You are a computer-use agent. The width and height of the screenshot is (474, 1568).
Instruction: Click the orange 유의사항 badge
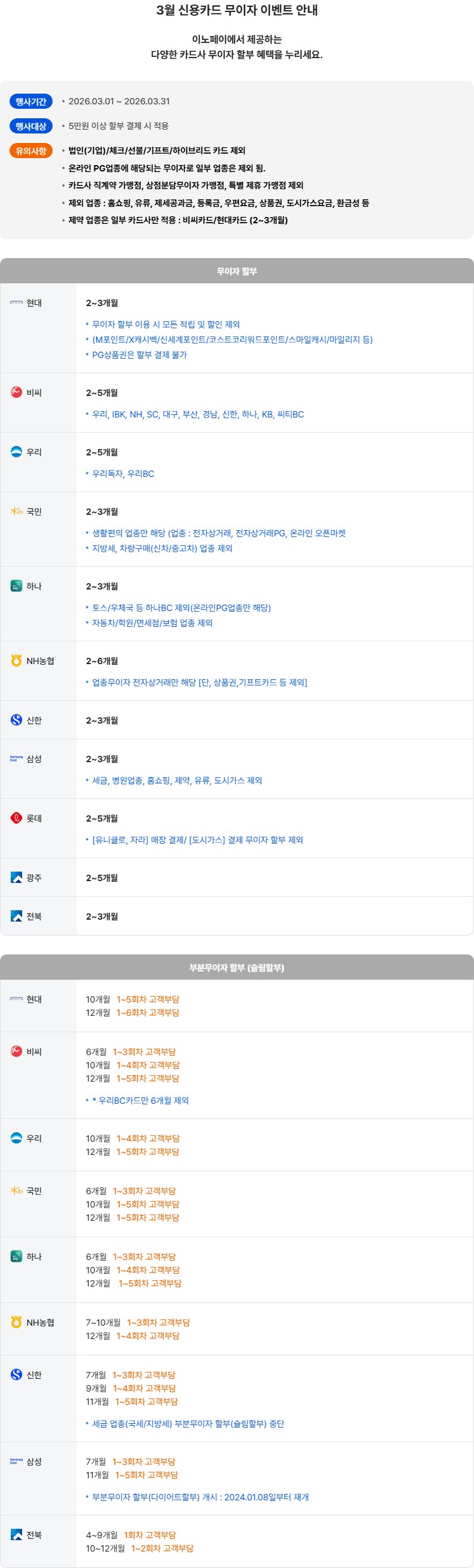[31, 151]
